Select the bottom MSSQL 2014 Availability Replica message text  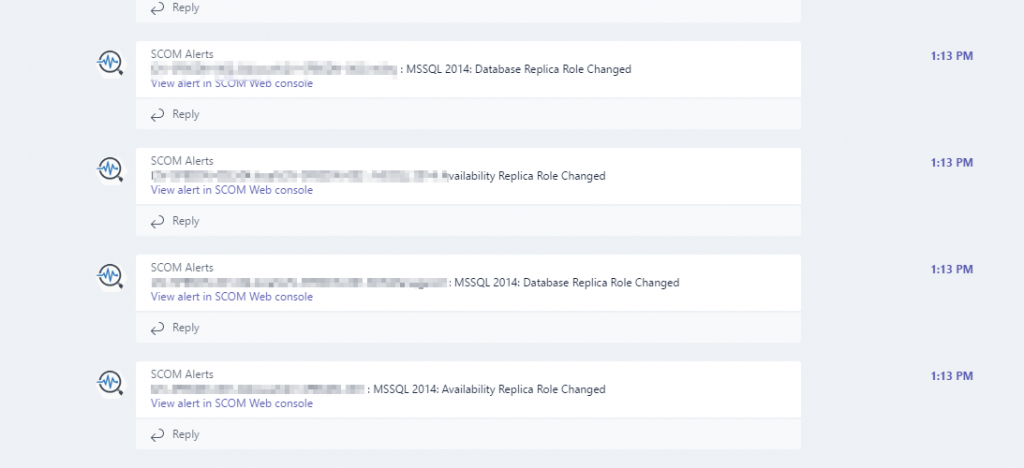pos(489,389)
